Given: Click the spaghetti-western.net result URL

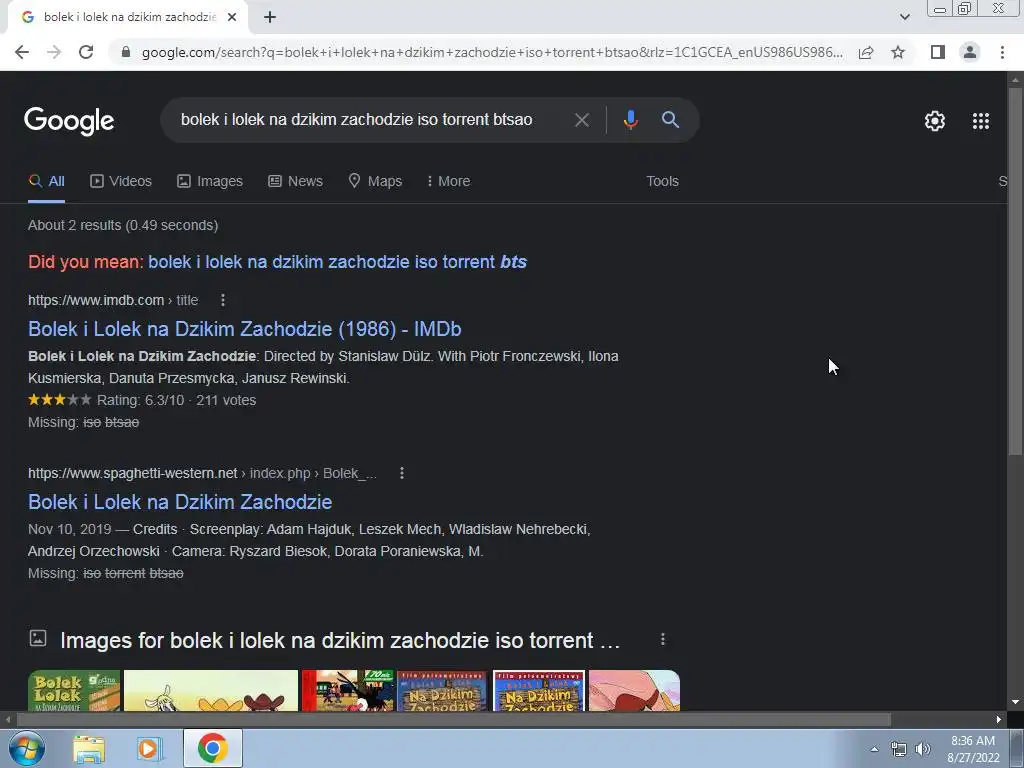Looking at the screenshot, I should click(202, 473).
